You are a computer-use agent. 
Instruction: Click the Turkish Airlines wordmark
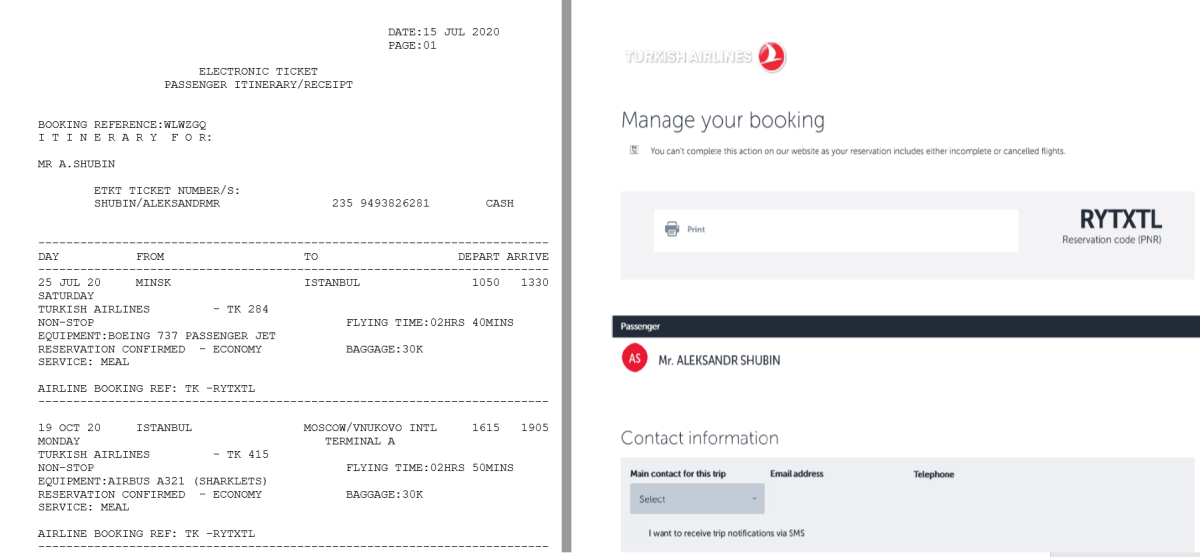688,57
